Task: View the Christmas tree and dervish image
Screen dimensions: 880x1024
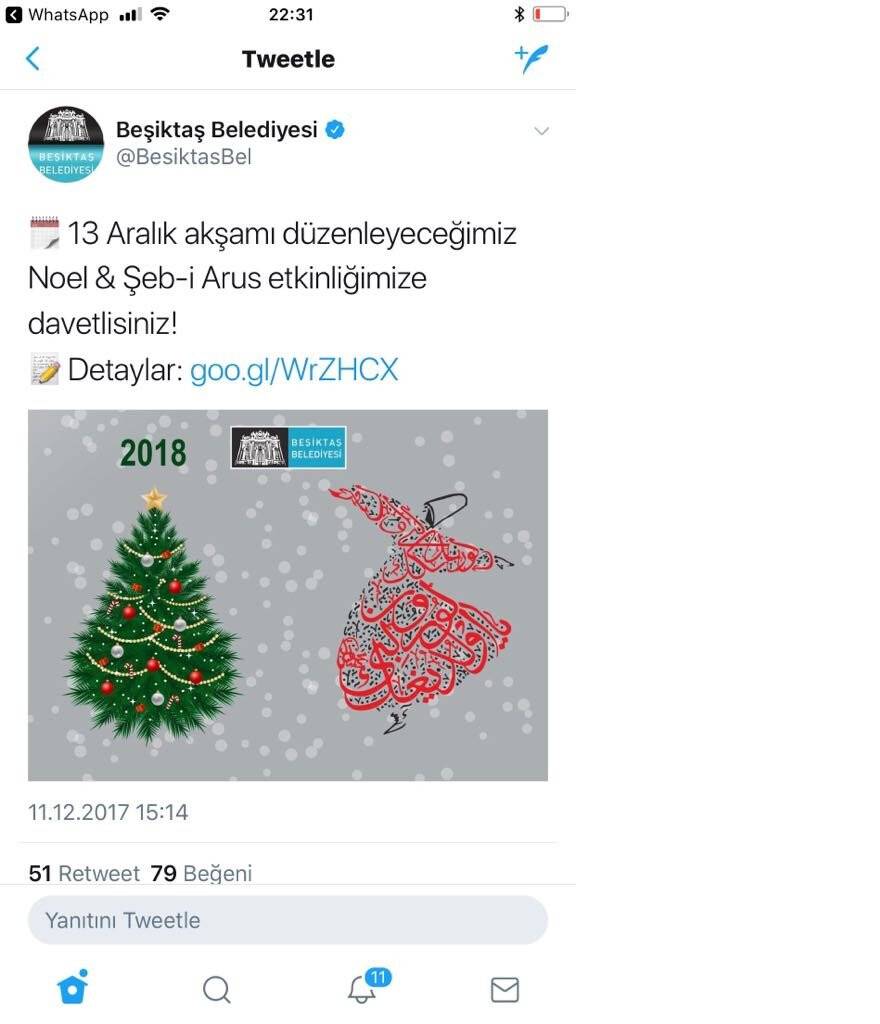Action: (288, 595)
